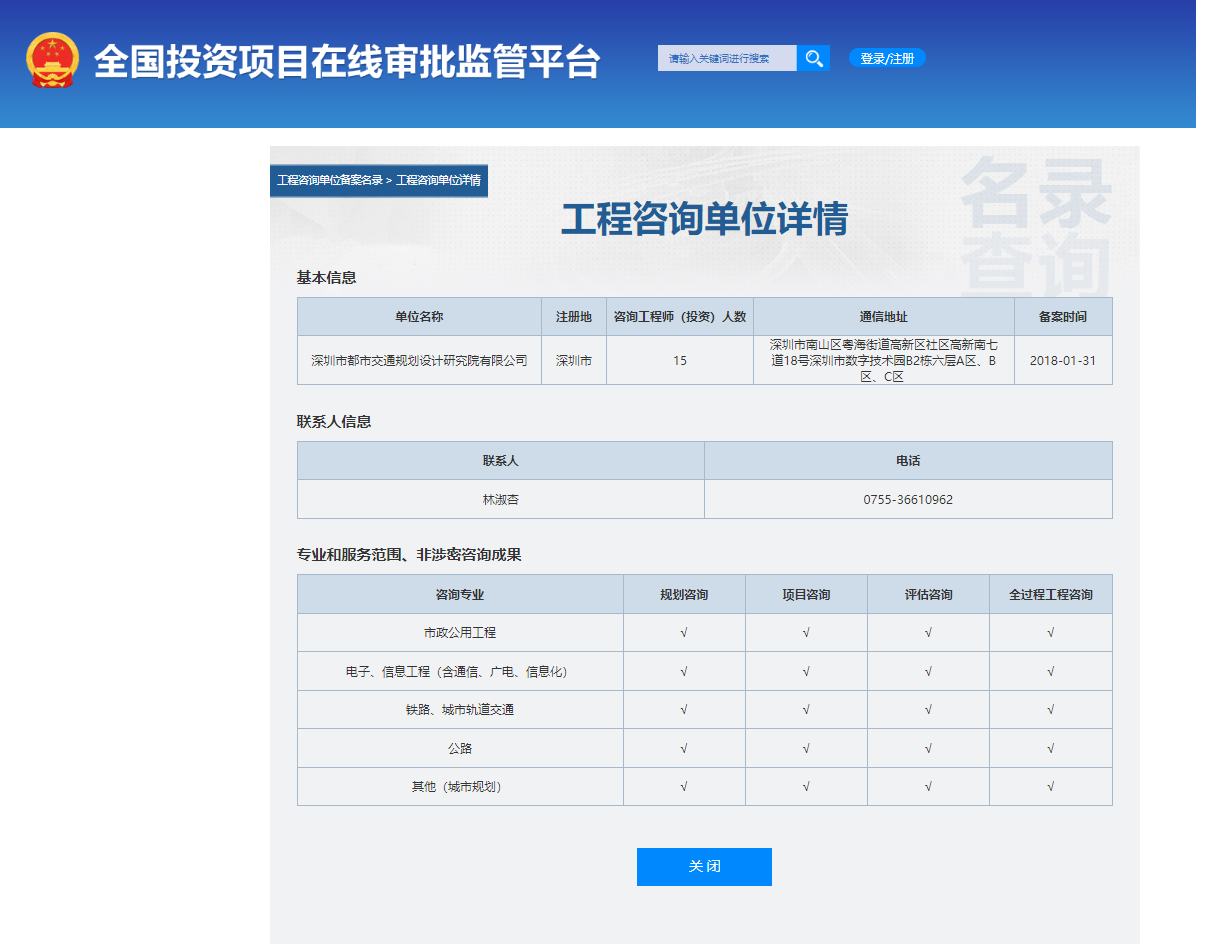Click the 全国投资项目在线审批监管平台 site title
The image size is (1218, 944).
pos(348,60)
